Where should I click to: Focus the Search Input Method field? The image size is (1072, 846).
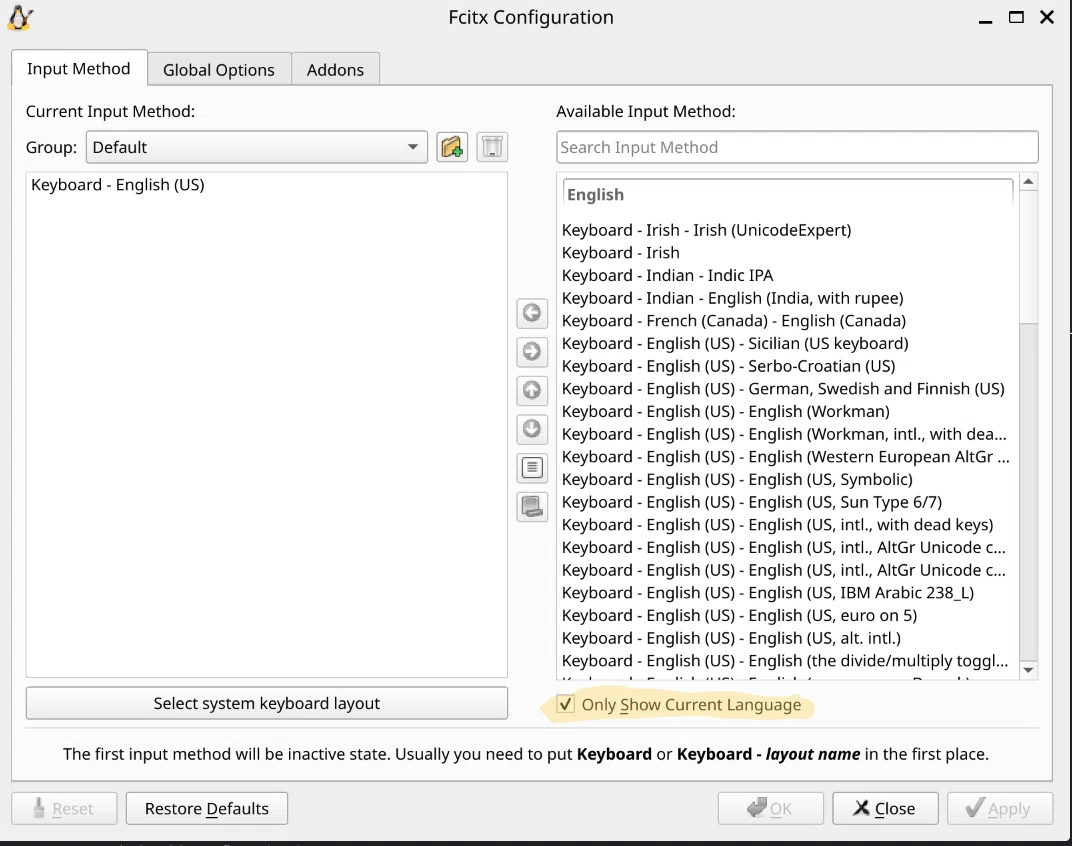[x=797, y=147]
